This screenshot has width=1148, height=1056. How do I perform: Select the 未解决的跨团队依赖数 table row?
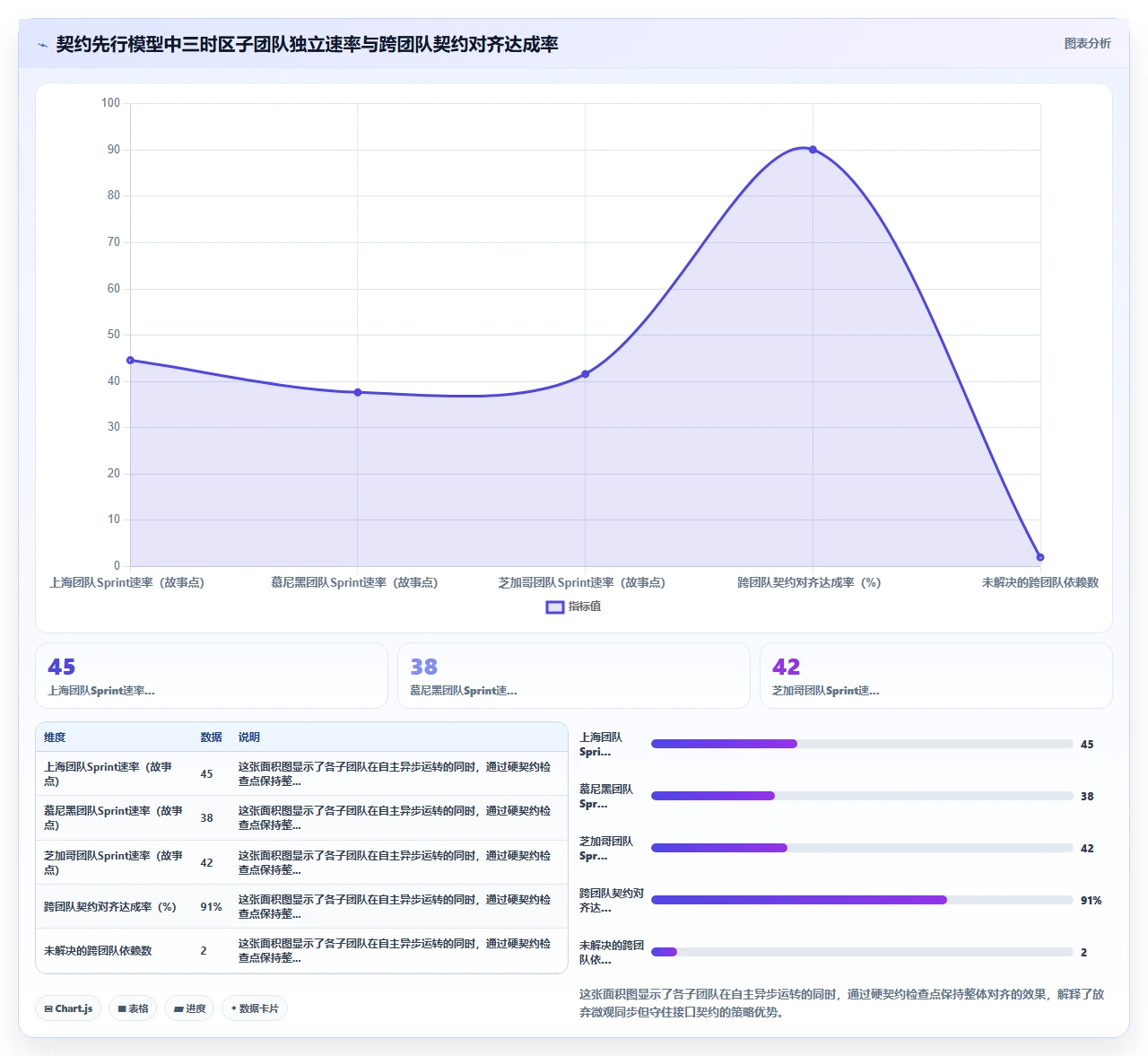click(301, 951)
